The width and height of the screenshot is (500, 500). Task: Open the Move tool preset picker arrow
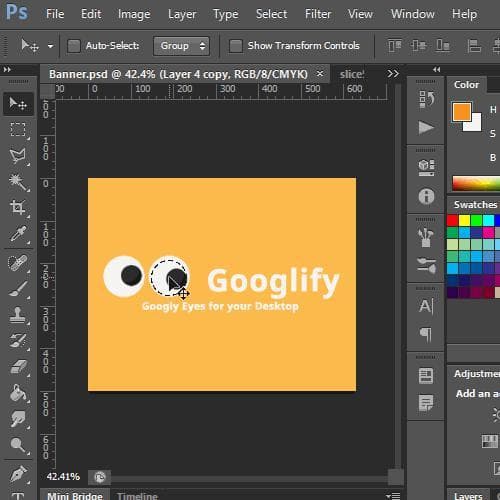click(x=50, y=46)
